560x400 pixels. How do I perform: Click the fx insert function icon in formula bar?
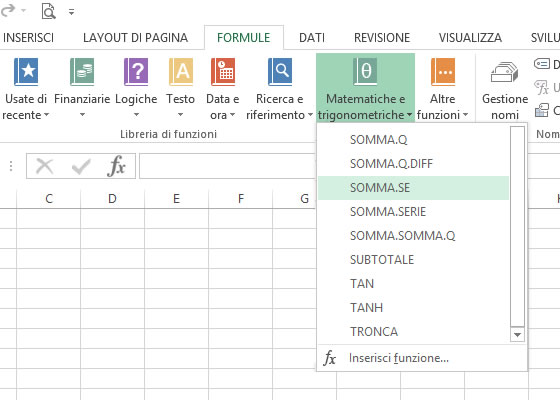coord(116,166)
